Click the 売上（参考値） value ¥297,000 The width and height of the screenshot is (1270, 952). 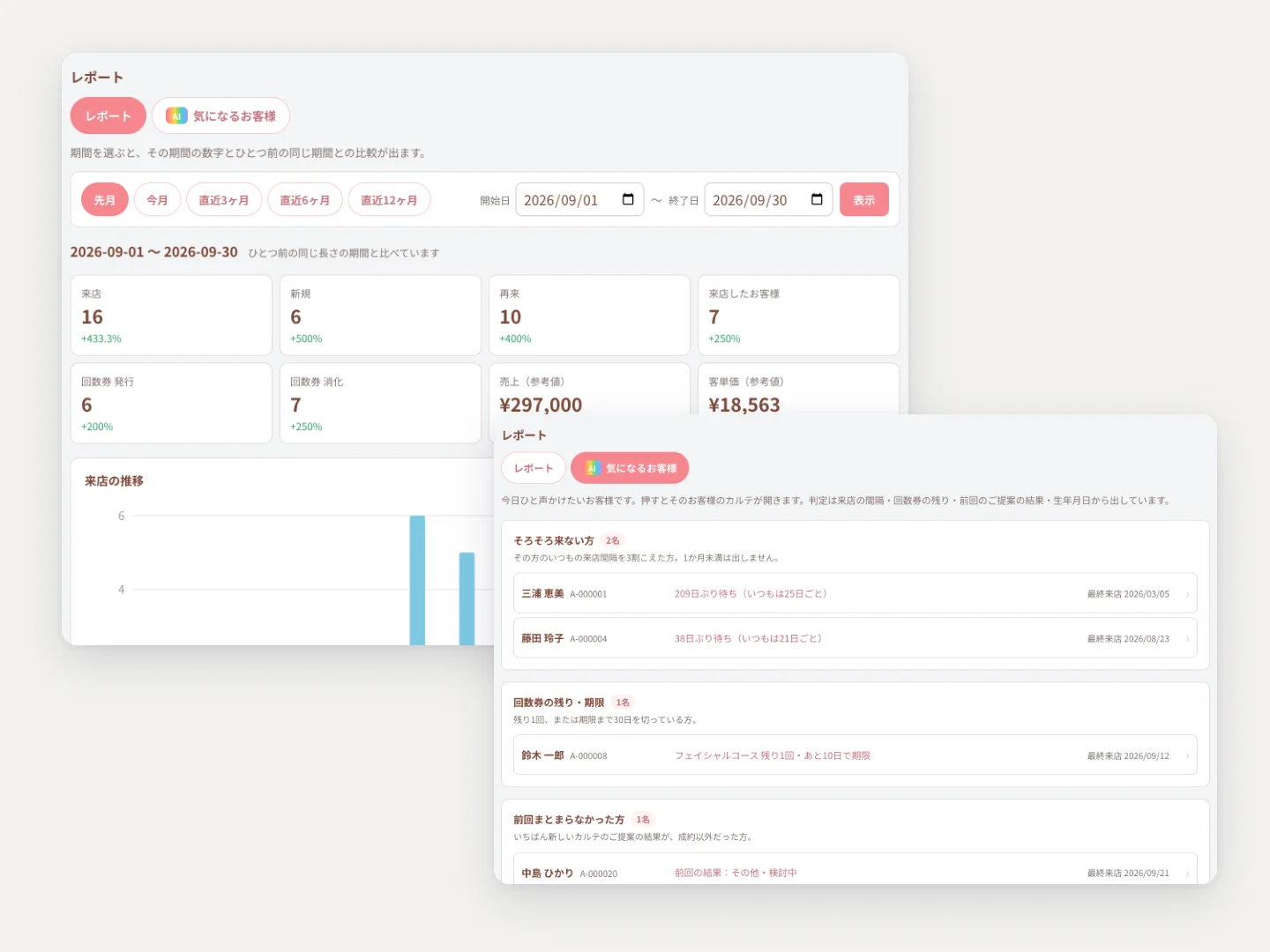[541, 405]
